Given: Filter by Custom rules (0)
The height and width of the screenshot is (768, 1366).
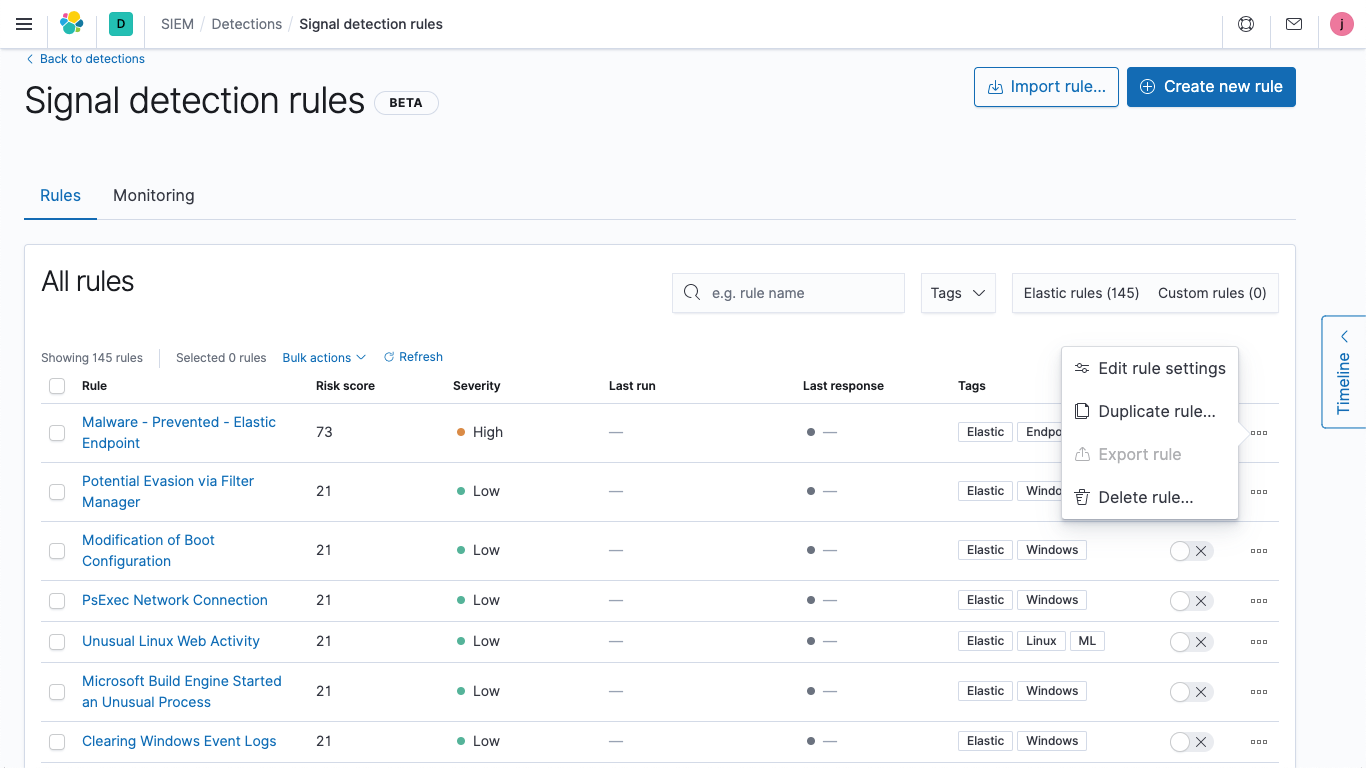Looking at the screenshot, I should [1212, 293].
